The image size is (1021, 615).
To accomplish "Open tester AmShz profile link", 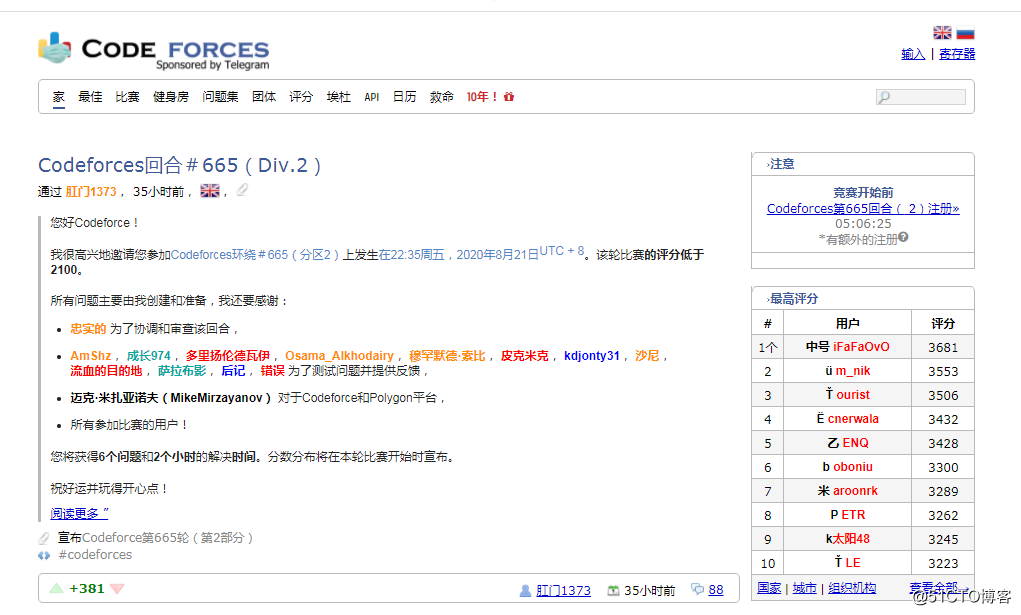I will 91,356.
